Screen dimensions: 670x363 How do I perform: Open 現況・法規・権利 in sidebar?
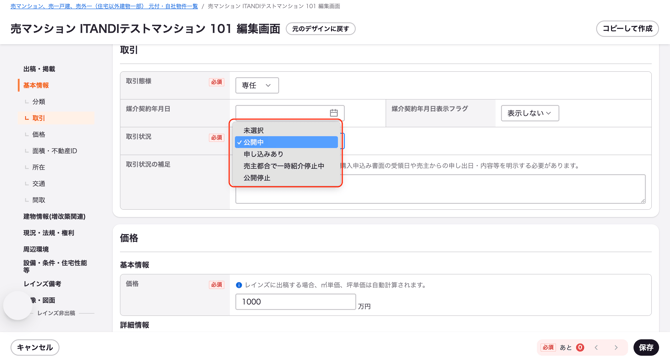pyautogui.click(x=49, y=233)
